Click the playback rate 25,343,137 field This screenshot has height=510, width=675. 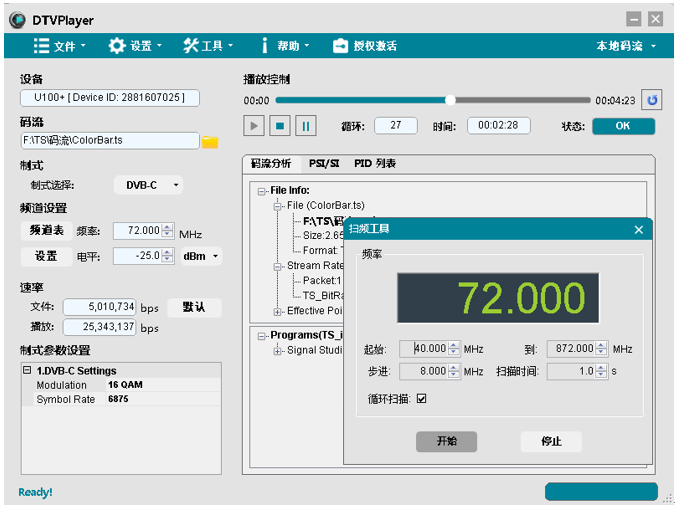pyautogui.click(x=99, y=327)
